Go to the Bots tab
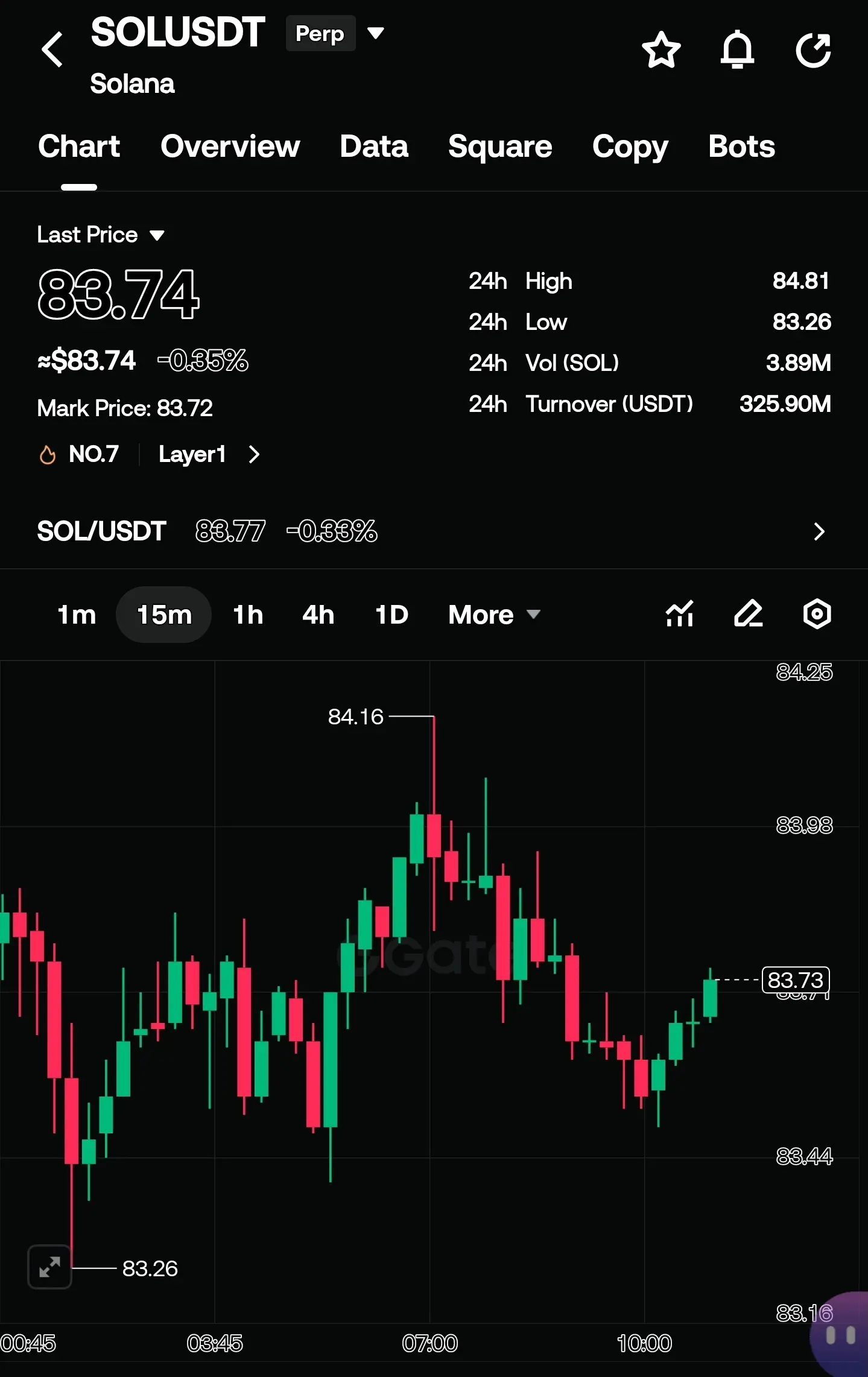Viewport: 868px width, 1377px height. [741, 147]
